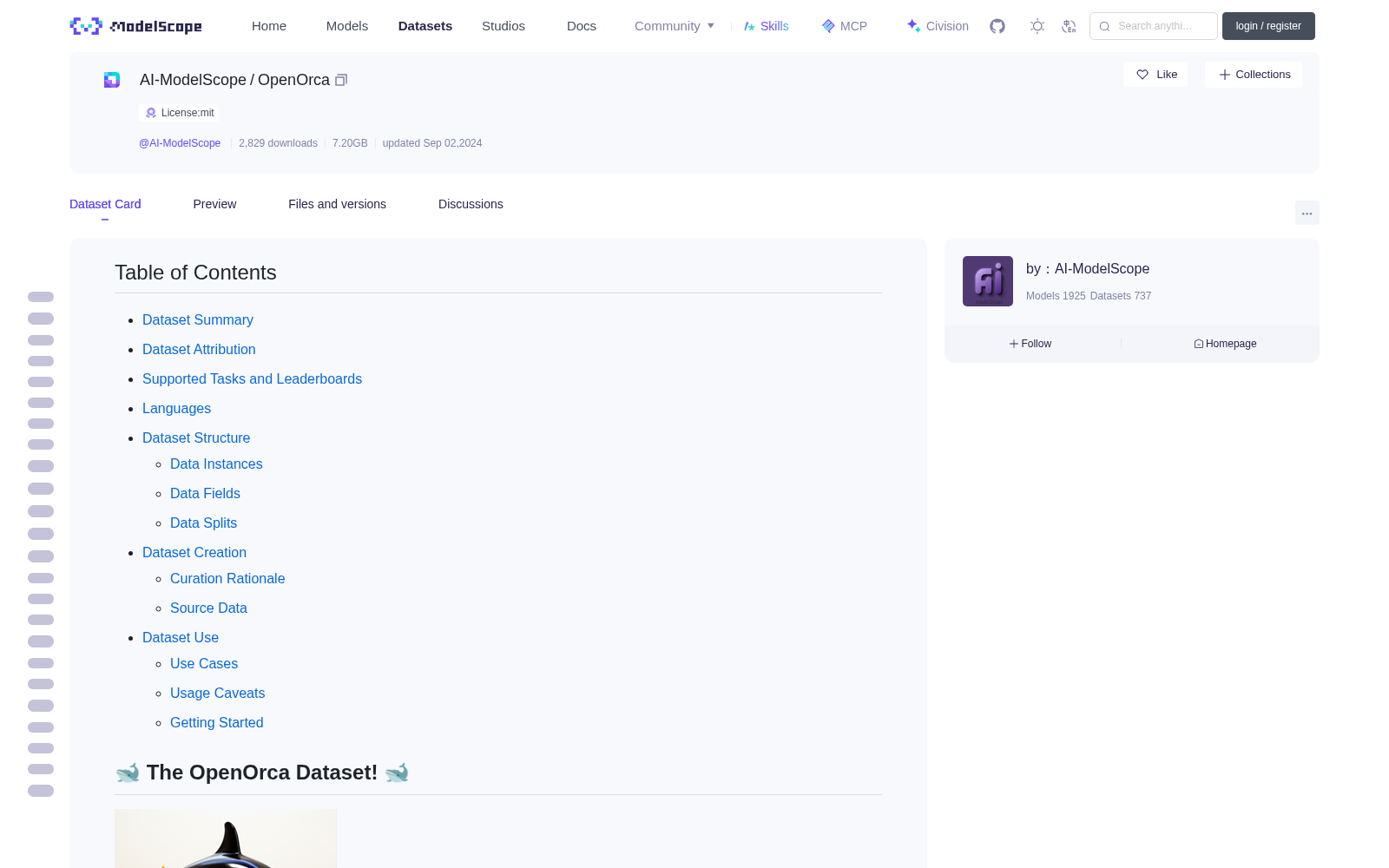Open the Models navigation item

(347, 26)
